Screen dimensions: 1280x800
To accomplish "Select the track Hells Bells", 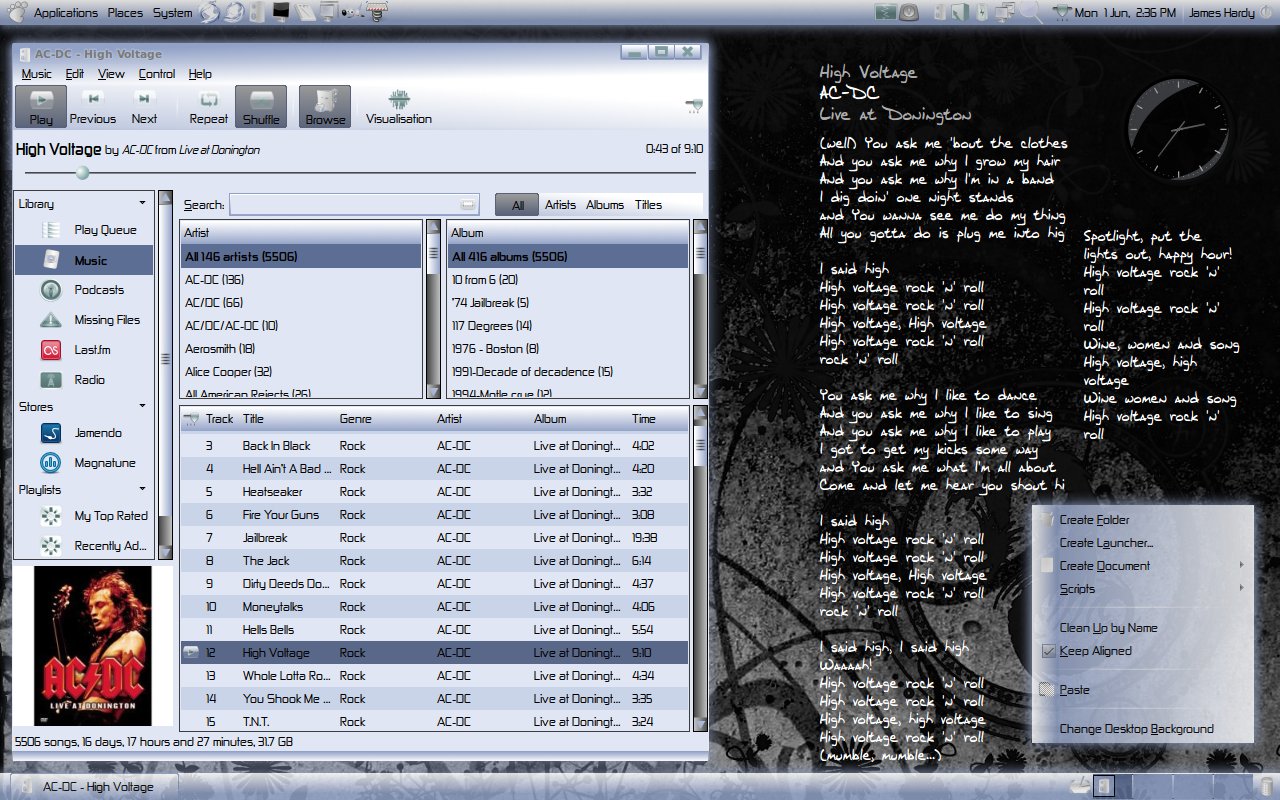I will (x=434, y=630).
